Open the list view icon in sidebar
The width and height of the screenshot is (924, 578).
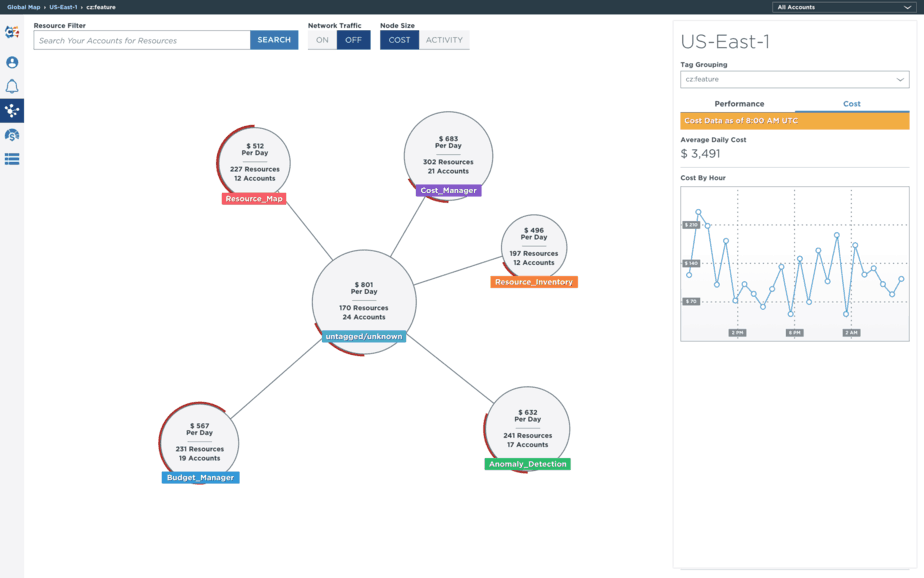12,159
